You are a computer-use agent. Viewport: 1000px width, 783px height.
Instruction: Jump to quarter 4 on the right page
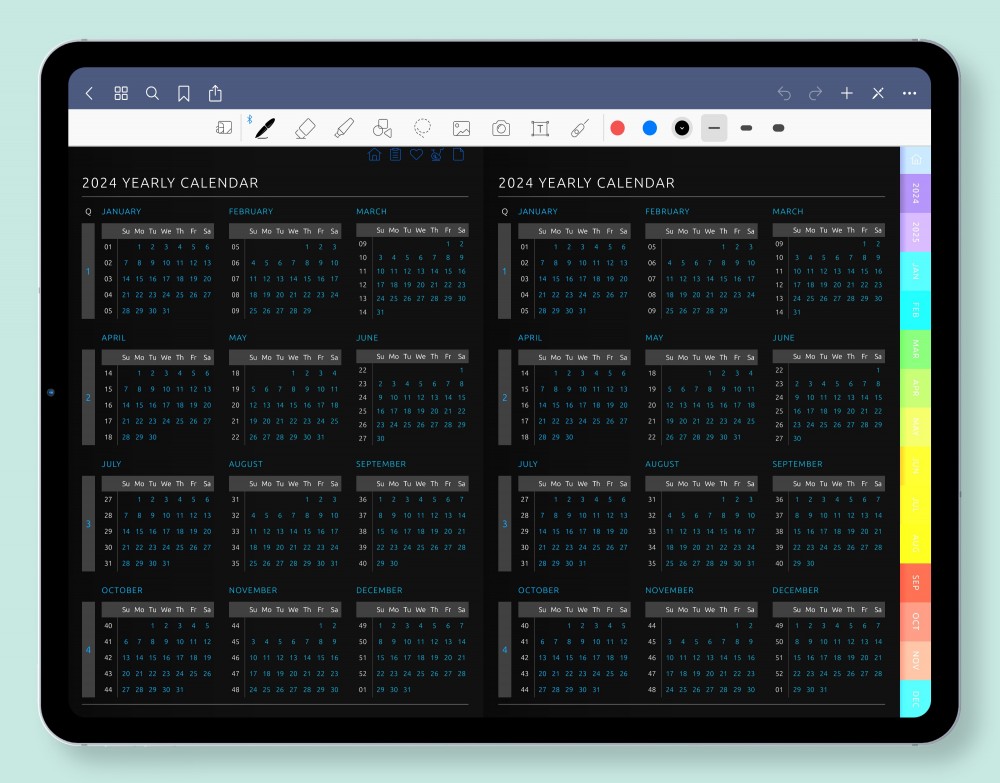pos(504,650)
